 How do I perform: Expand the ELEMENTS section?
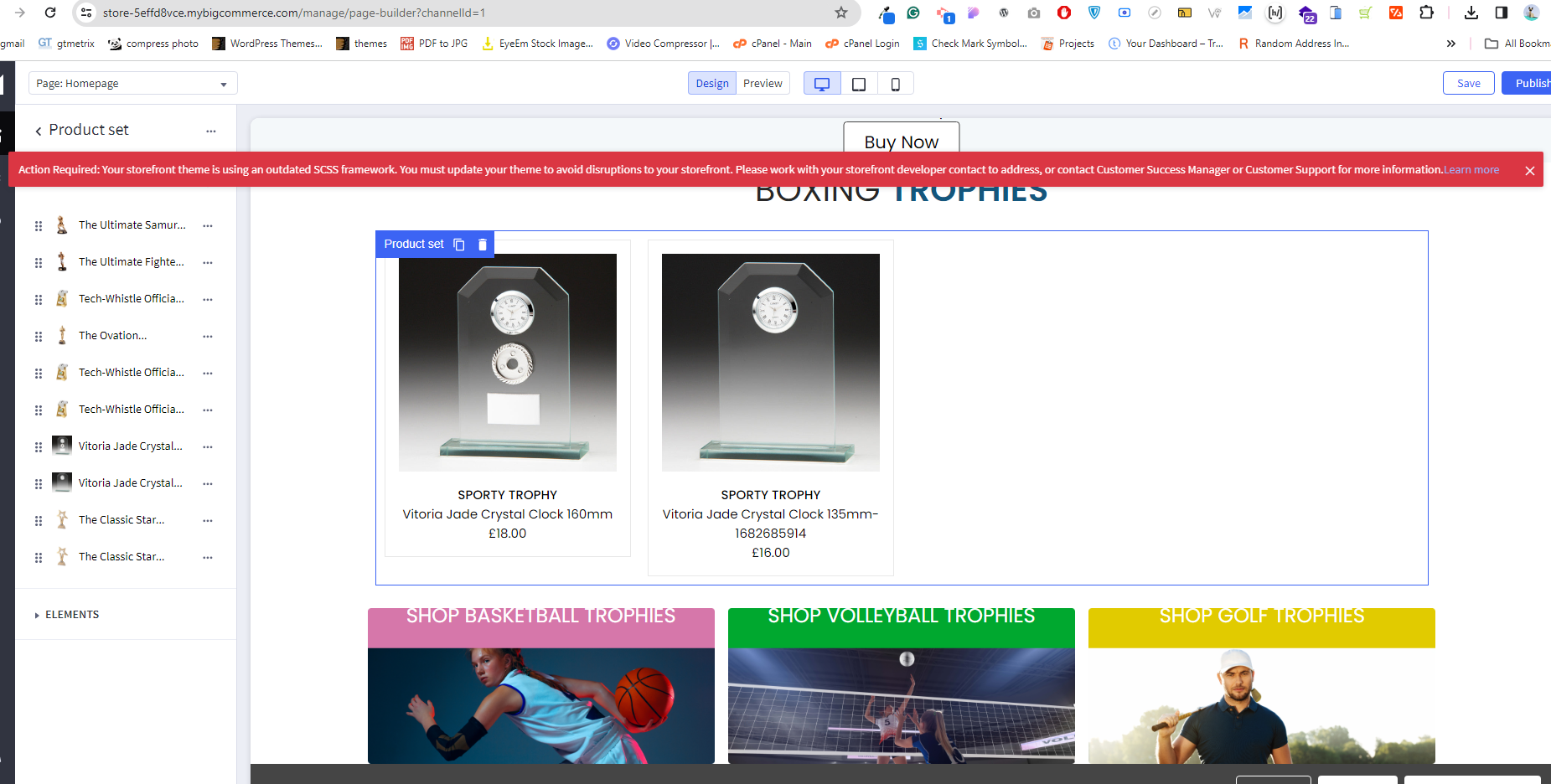tap(67, 615)
